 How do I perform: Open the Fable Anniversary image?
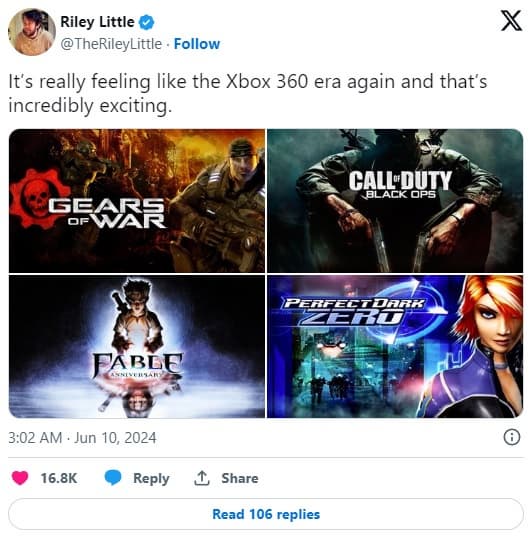click(137, 347)
